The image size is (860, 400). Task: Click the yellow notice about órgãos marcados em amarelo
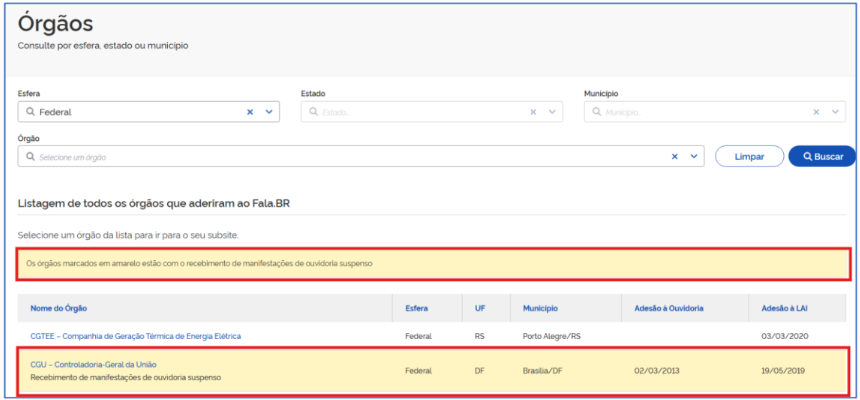(x=435, y=264)
